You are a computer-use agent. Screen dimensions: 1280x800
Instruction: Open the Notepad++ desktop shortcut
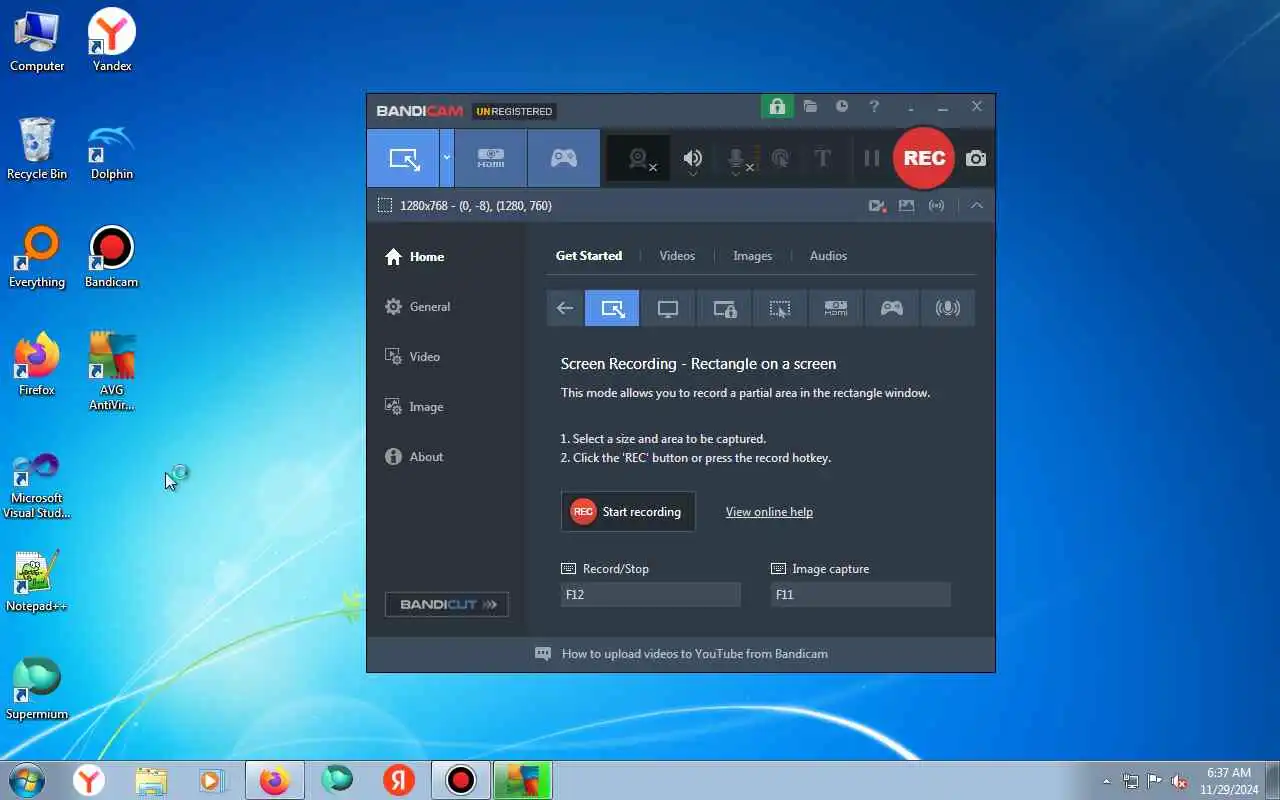click(37, 581)
